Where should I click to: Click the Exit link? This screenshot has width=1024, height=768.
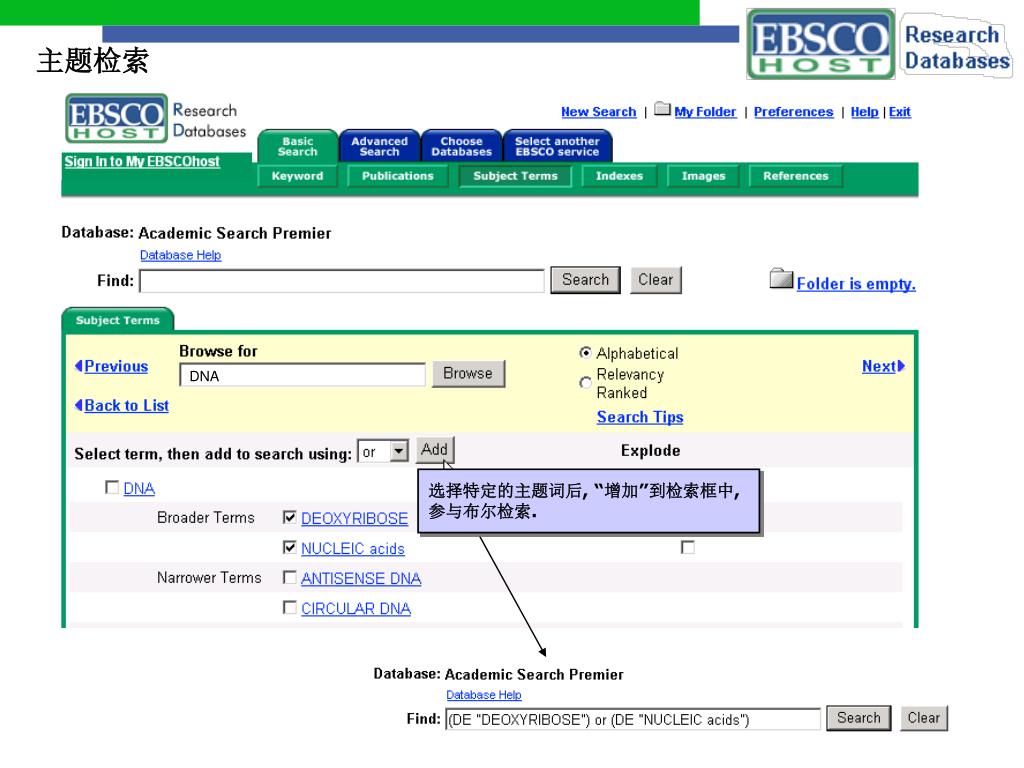coord(899,112)
